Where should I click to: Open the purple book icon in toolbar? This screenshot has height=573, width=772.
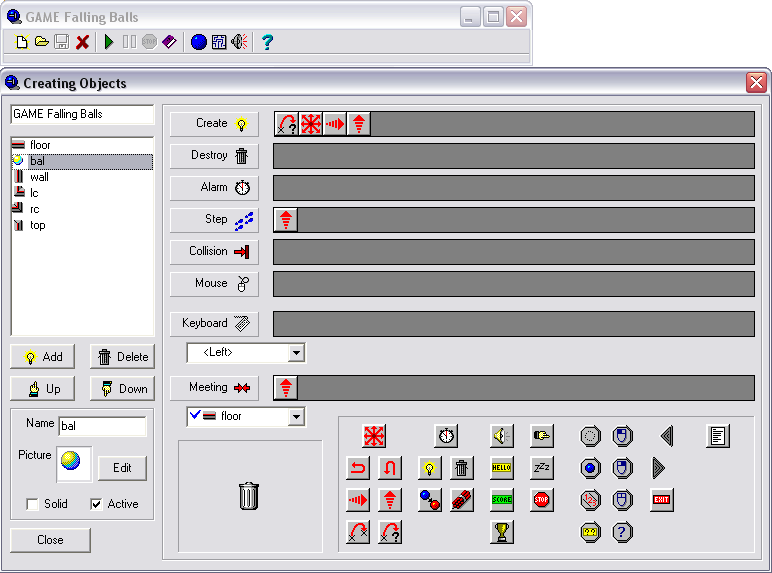[x=169, y=42]
